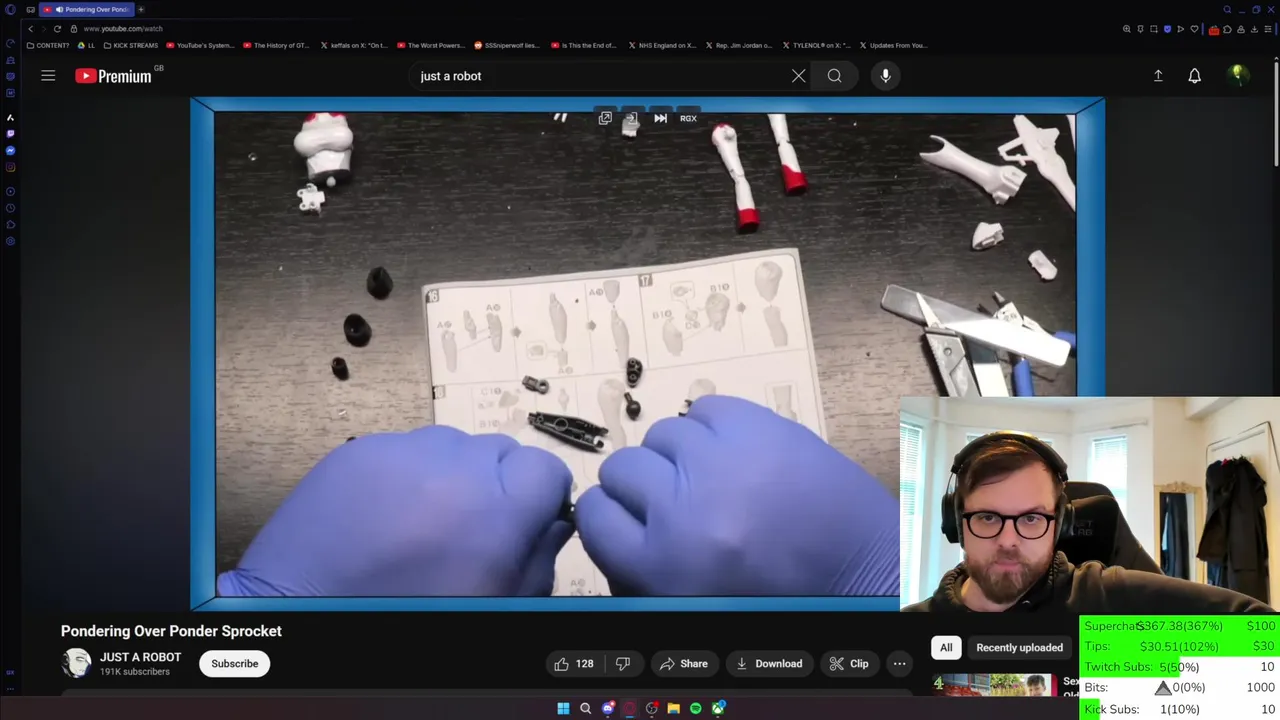Go back with the browser back arrow

pyautogui.click(x=31, y=29)
